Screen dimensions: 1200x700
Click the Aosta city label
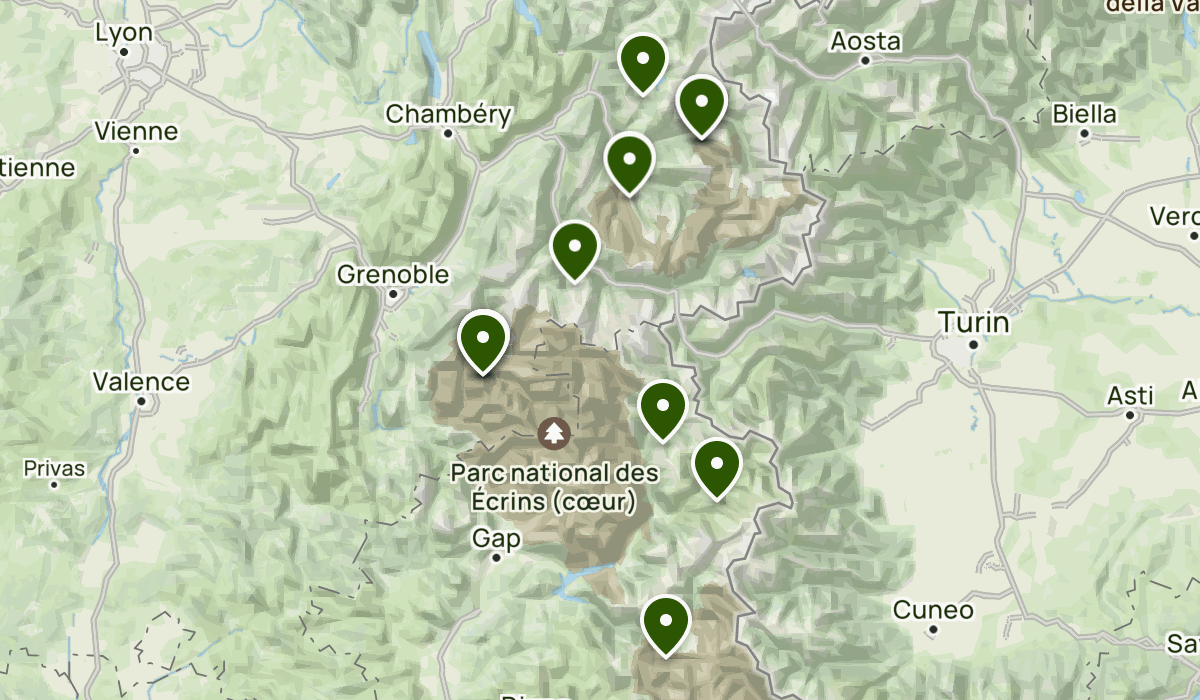[866, 42]
